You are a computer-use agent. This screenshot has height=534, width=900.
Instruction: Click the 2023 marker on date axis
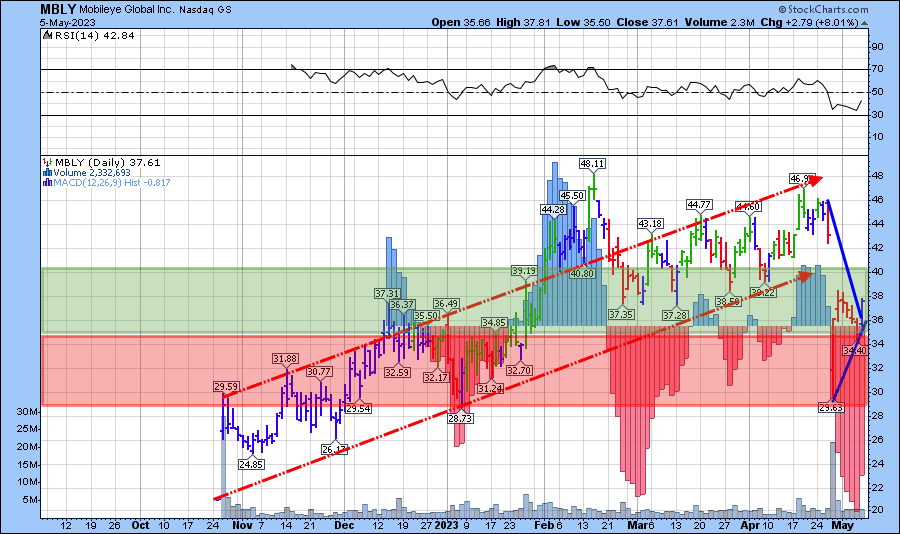(x=445, y=524)
